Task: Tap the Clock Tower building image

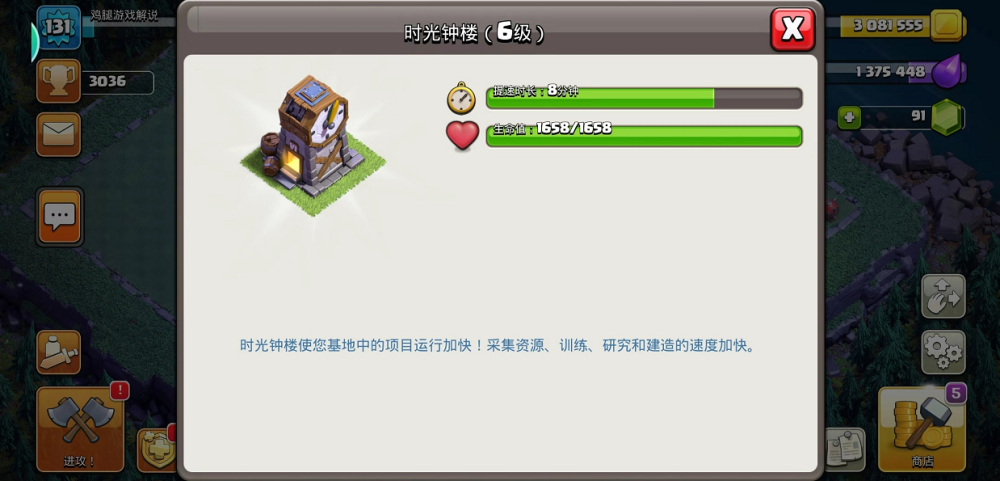Action: click(312, 144)
